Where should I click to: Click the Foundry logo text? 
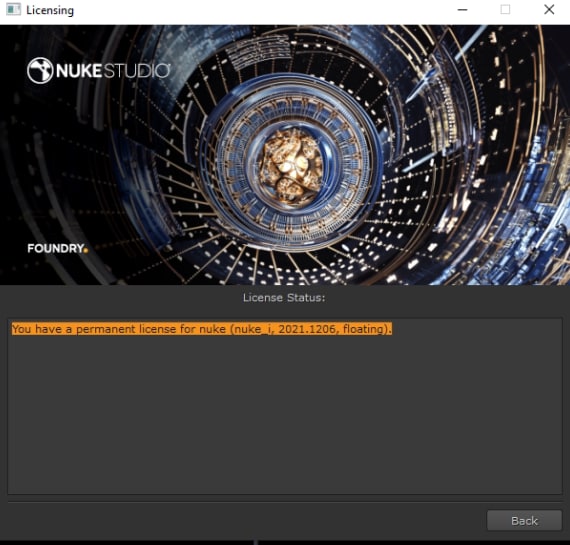57,248
